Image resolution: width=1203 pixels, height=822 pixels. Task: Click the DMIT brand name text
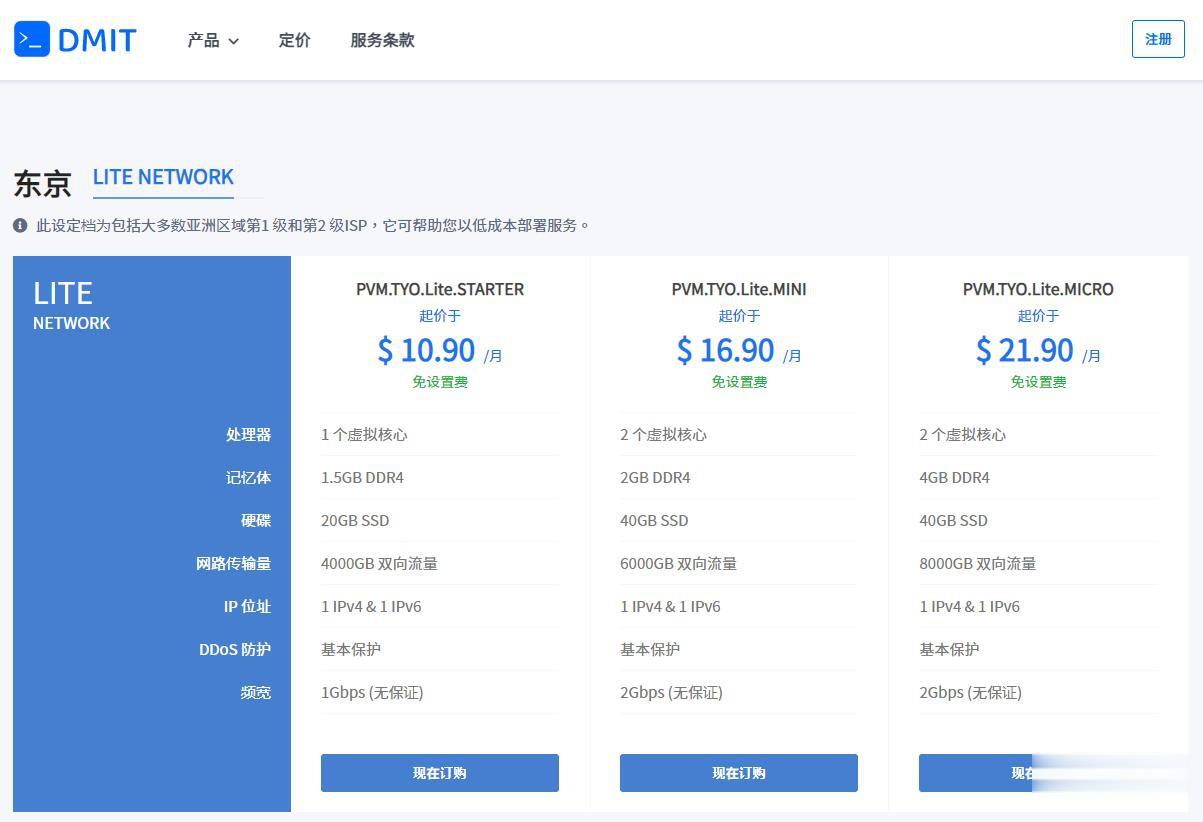tap(97, 40)
